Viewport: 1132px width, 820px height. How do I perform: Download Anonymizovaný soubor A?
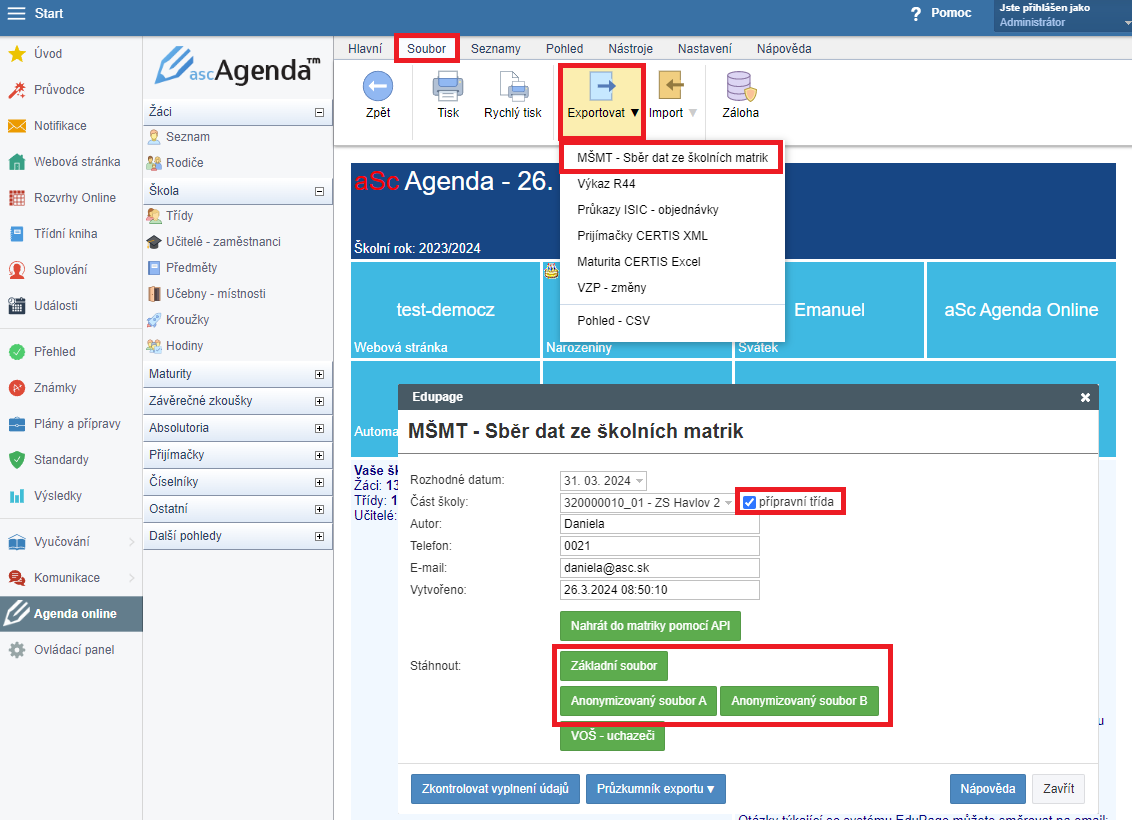pos(638,701)
